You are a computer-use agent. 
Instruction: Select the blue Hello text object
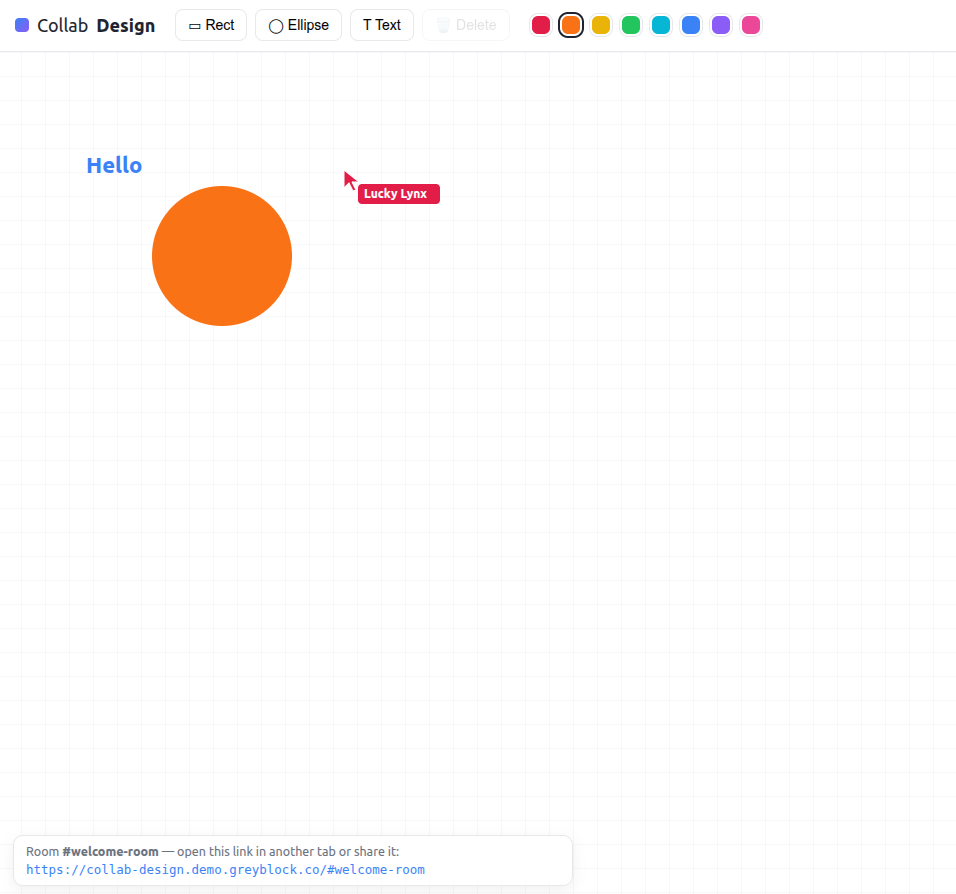click(114, 165)
